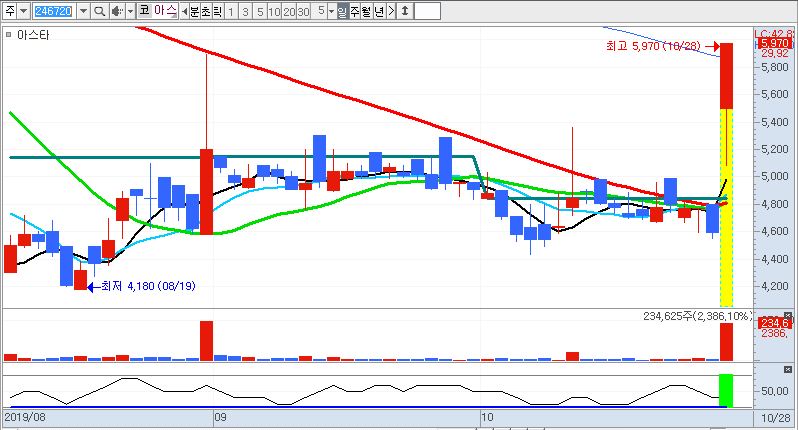Click the red 5,970 current price tag
The height and width of the screenshot is (430, 798).
(774, 44)
